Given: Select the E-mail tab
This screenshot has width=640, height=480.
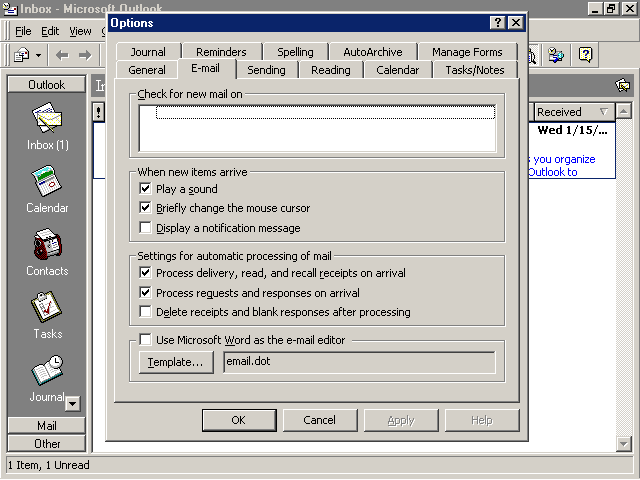Looking at the screenshot, I should point(205,68).
